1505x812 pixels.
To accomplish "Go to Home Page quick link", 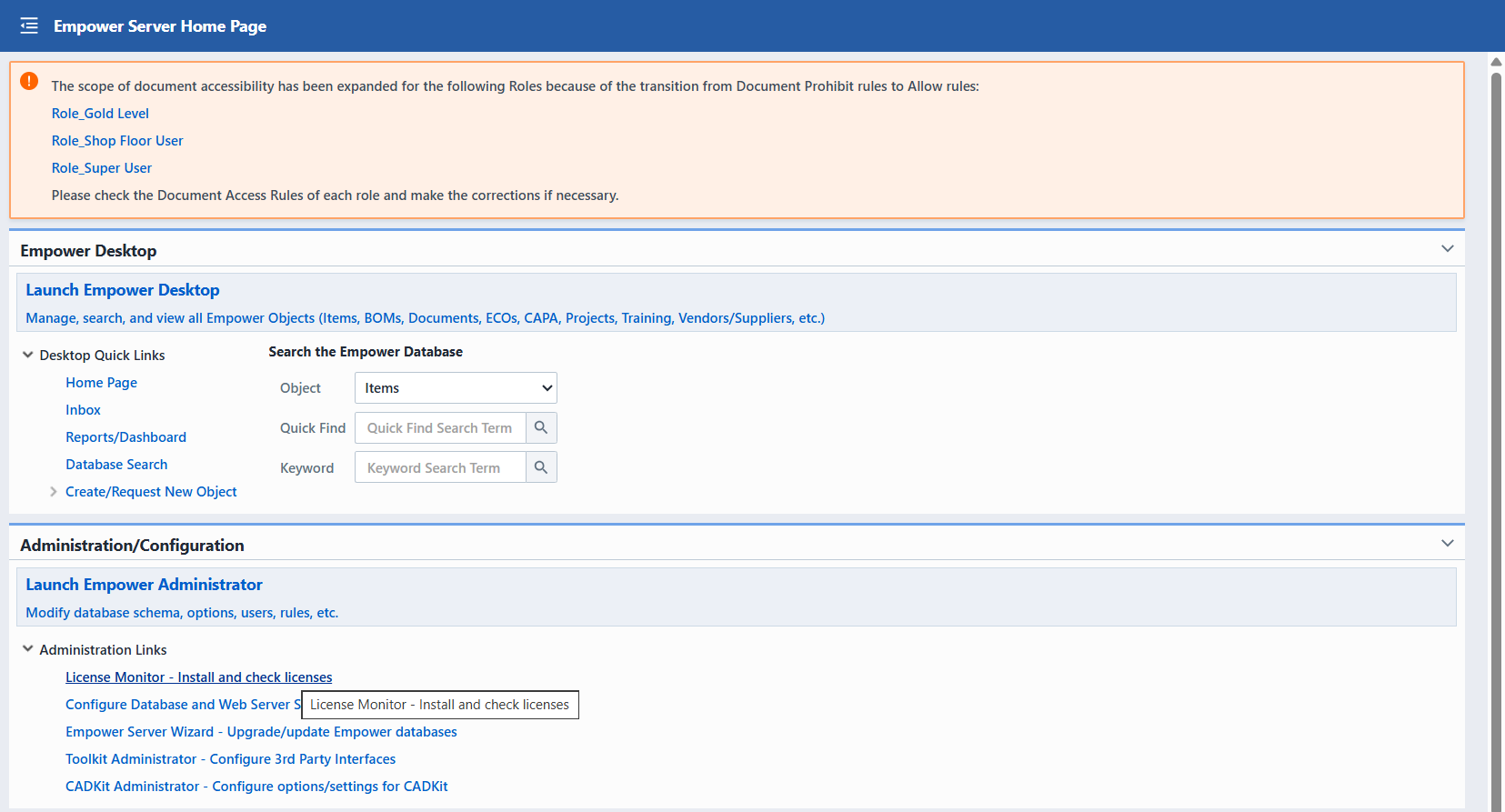I will (101, 382).
